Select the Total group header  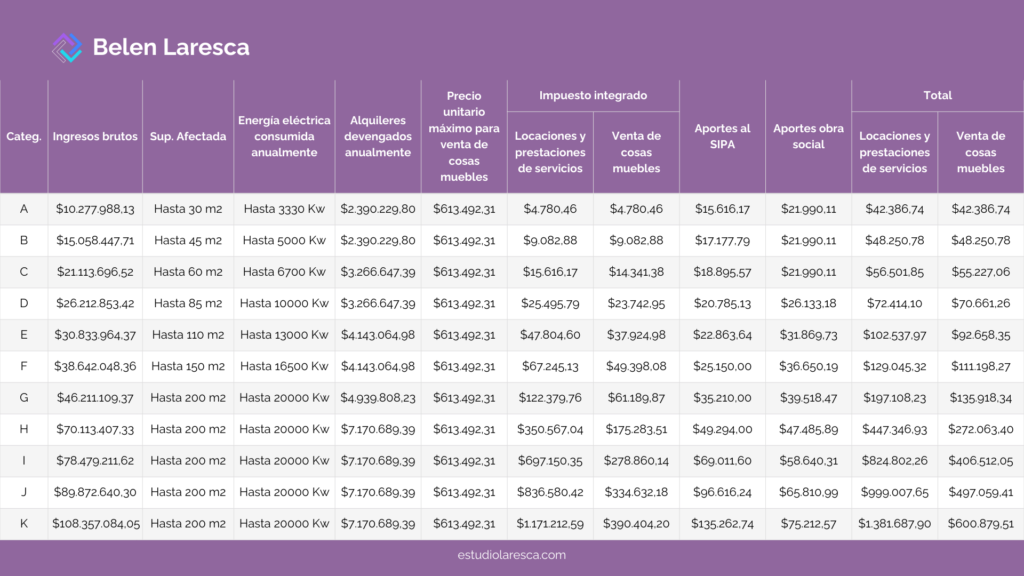(x=937, y=95)
